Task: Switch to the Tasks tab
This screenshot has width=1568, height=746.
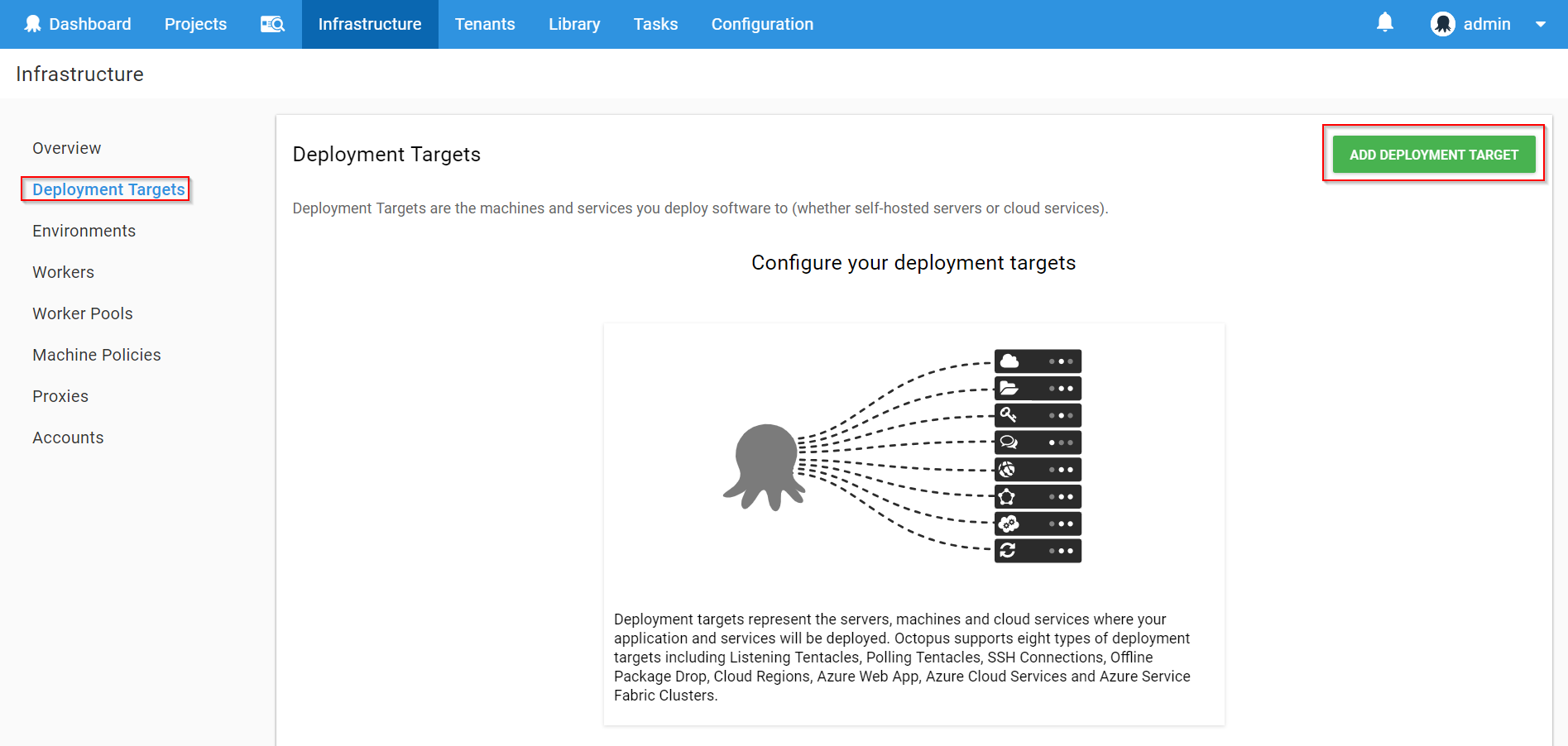Action: point(655,24)
